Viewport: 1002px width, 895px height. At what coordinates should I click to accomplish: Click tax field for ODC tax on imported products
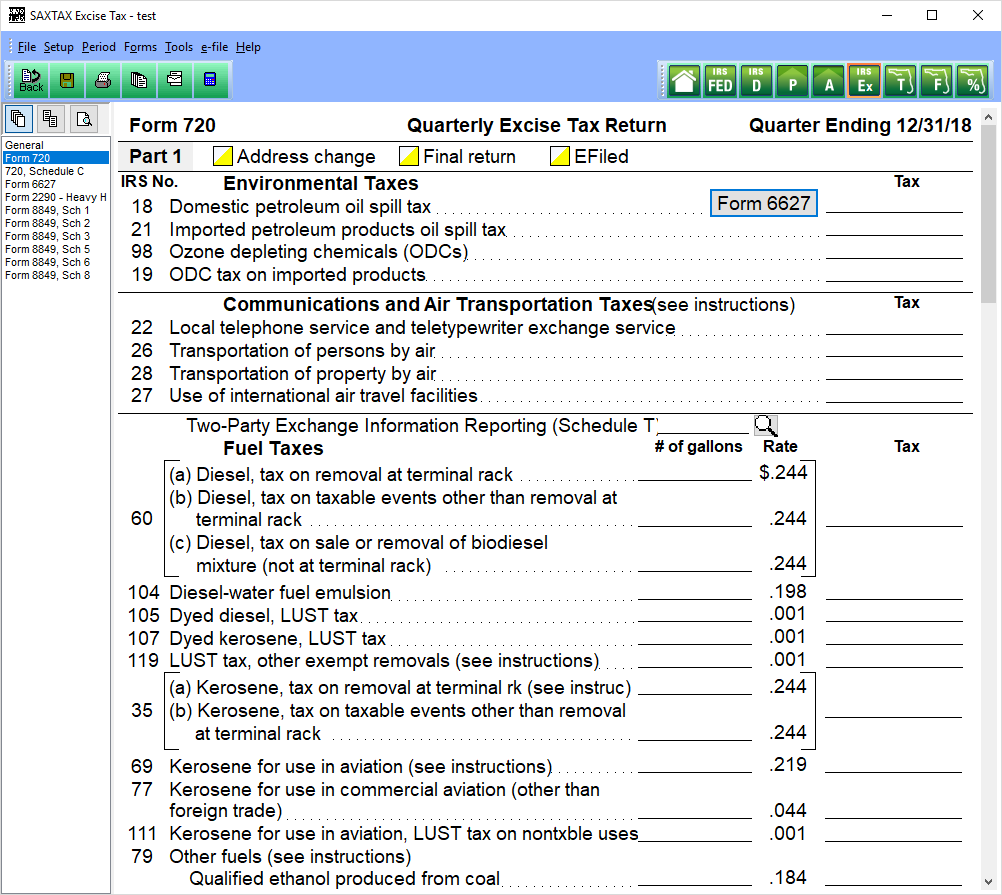tap(894, 273)
